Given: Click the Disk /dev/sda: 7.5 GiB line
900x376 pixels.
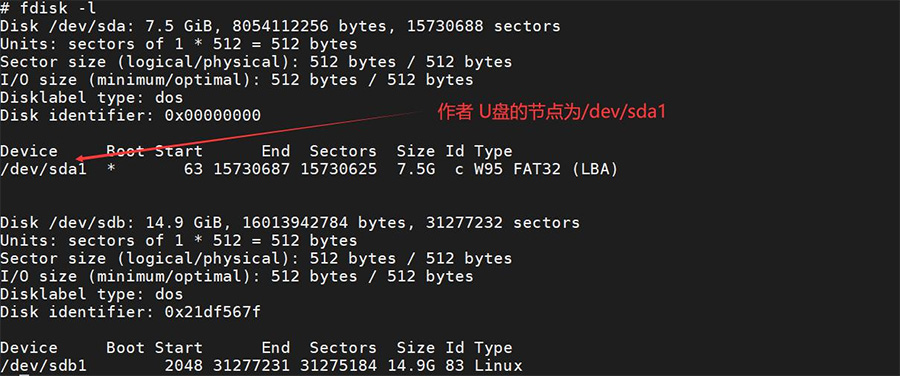Looking at the screenshot, I should [280, 26].
